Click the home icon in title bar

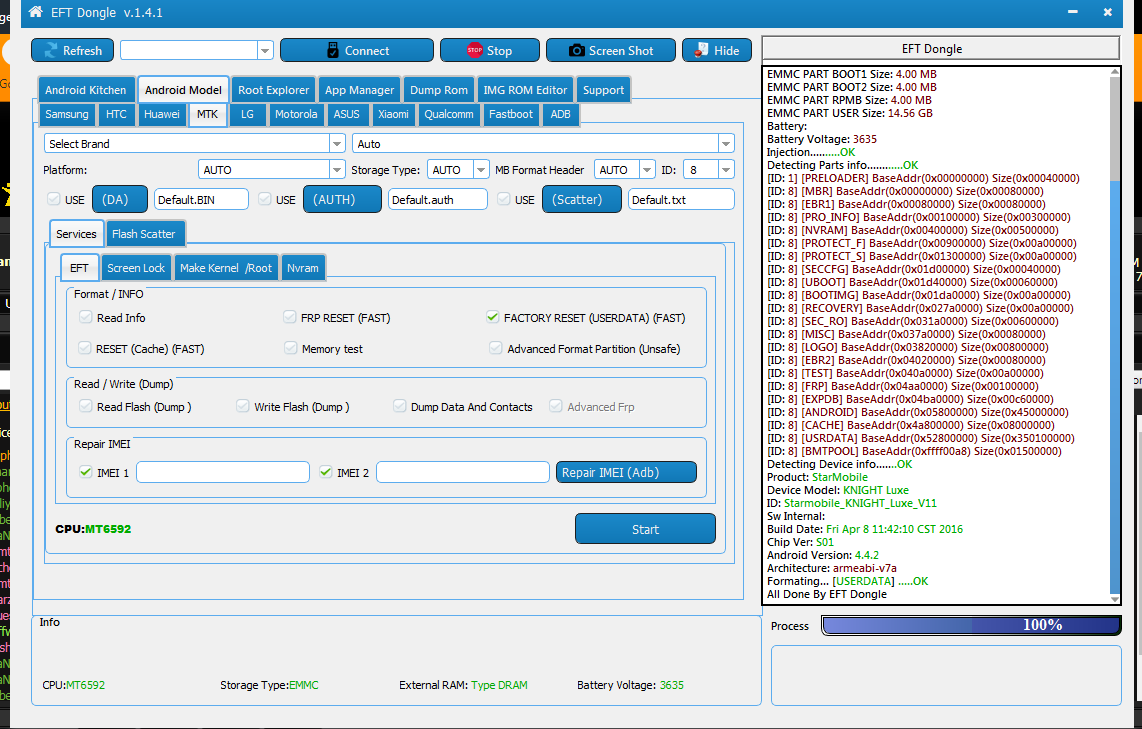point(35,12)
